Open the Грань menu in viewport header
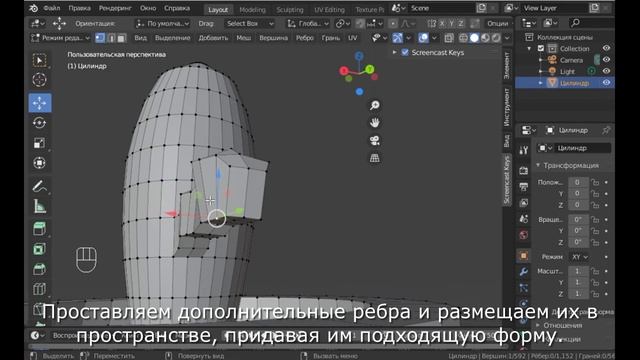This screenshot has height=360, width=640. click(331, 38)
